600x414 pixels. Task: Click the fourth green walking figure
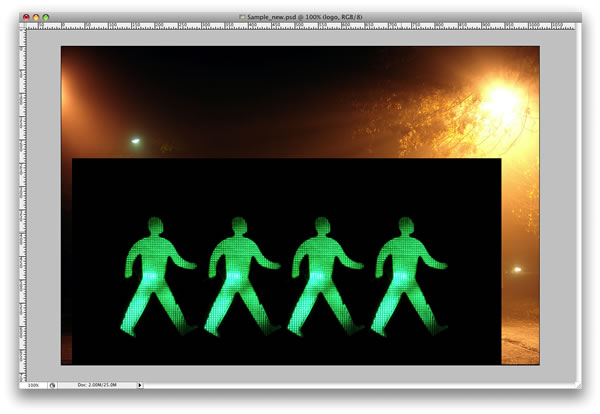tap(409, 277)
